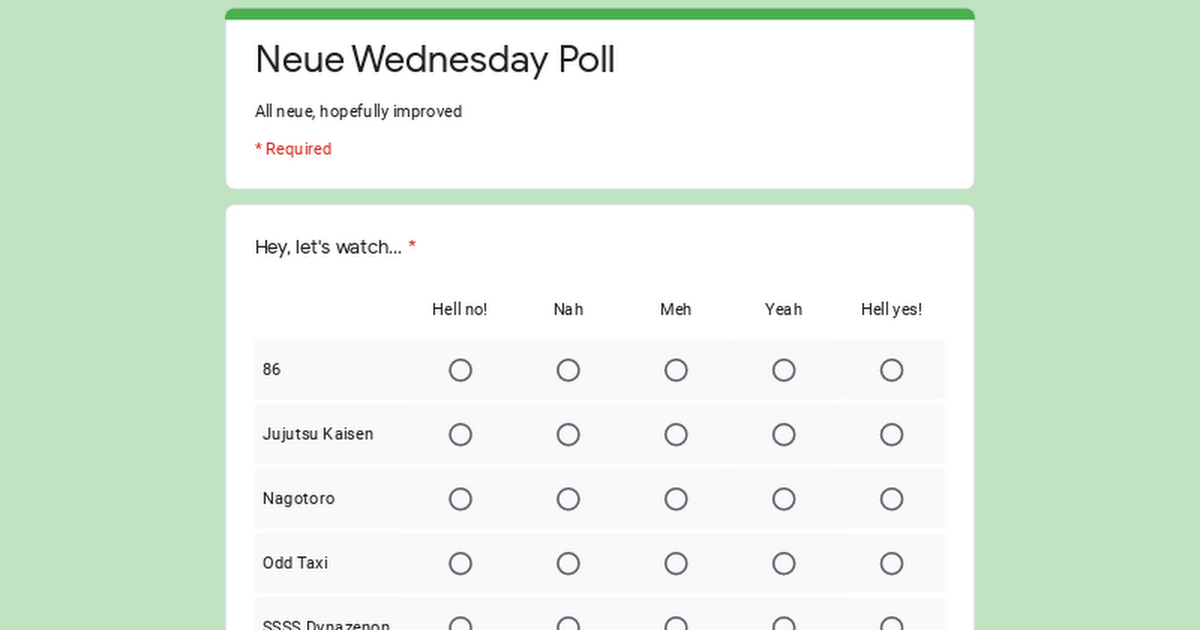Choose Hell yes! for Nagotoro
The image size is (1200, 630).
892,499
